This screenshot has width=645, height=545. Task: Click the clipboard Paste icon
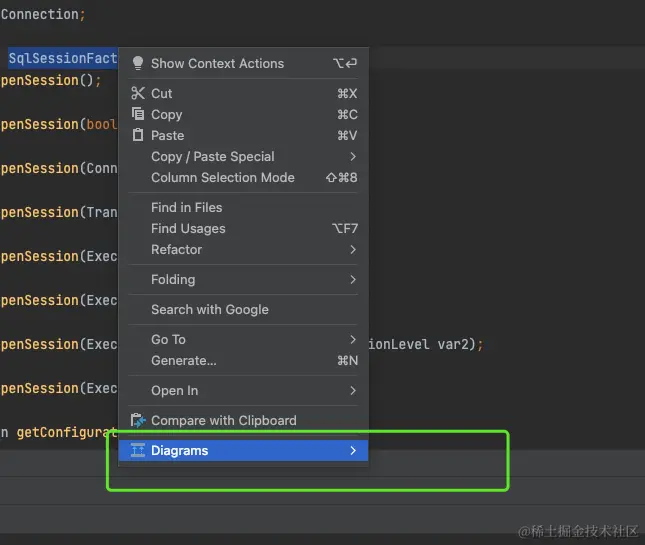(138, 135)
